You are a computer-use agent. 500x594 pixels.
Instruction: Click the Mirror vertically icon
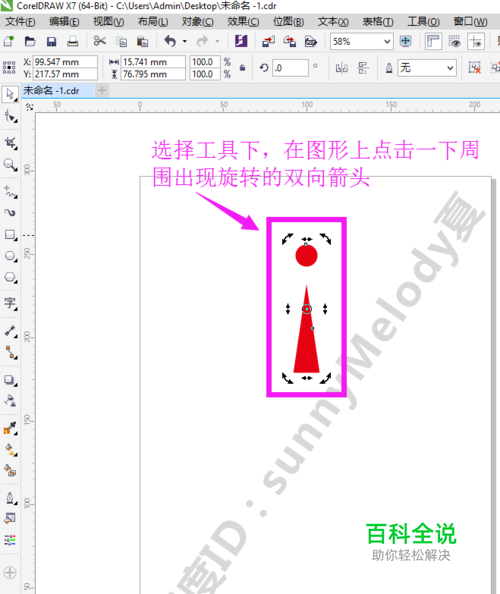click(x=363, y=68)
